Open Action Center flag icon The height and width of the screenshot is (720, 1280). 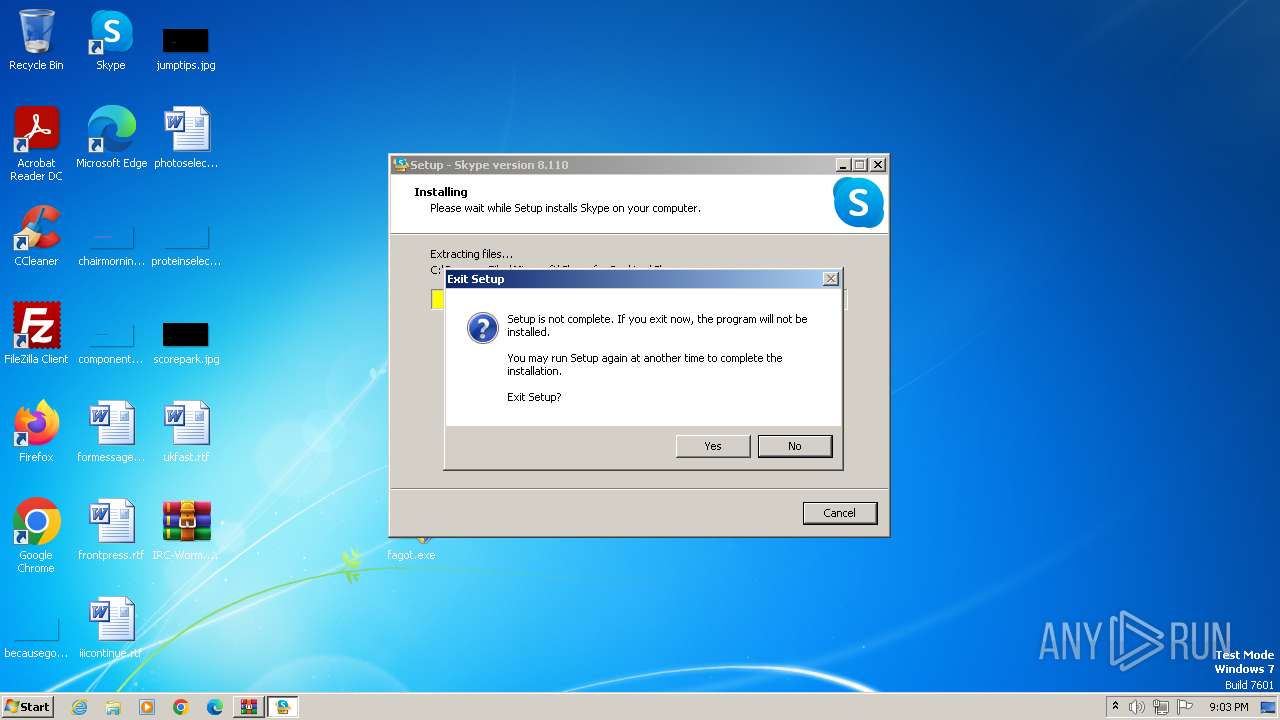[1185, 707]
